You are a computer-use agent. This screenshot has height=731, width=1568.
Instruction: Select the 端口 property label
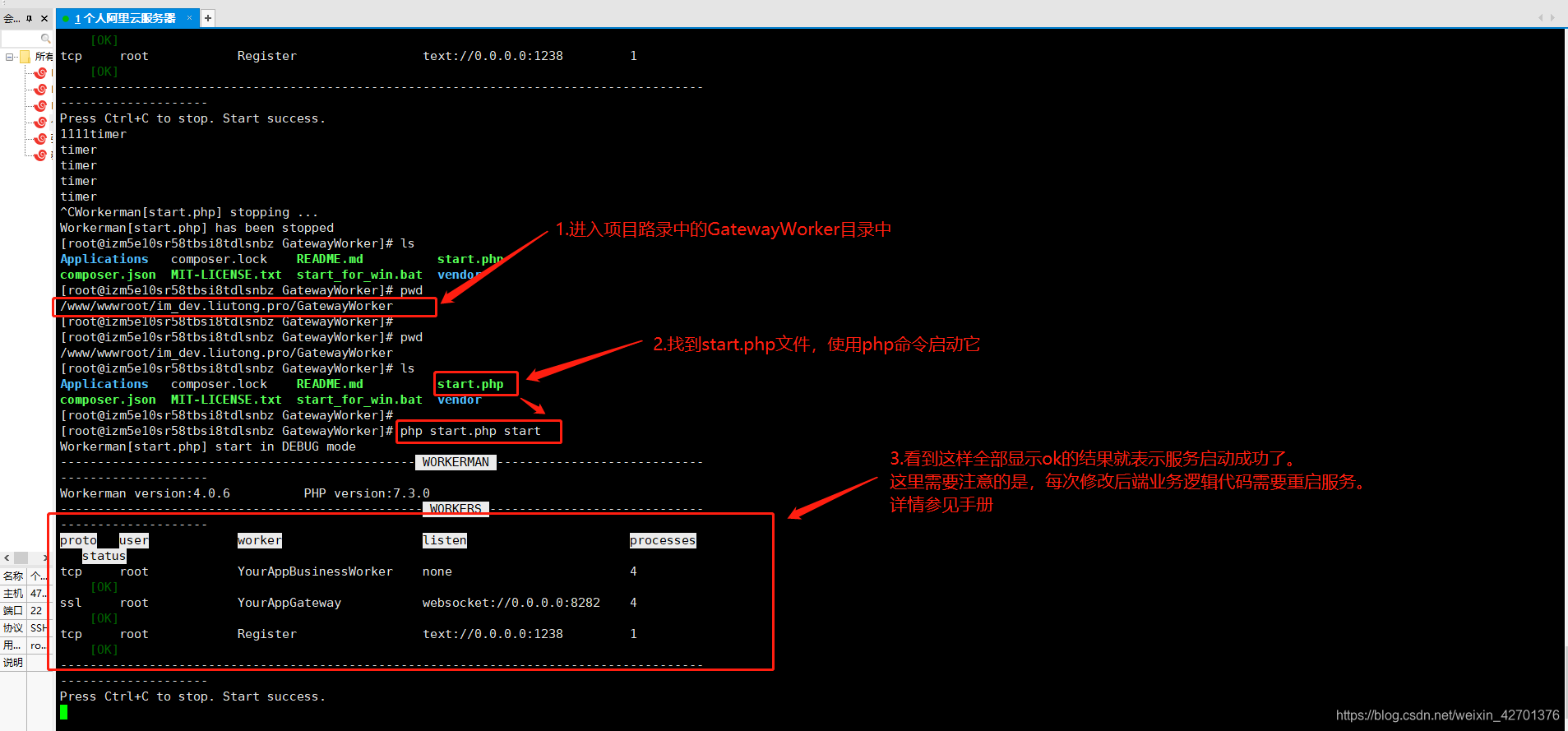(13, 610)
